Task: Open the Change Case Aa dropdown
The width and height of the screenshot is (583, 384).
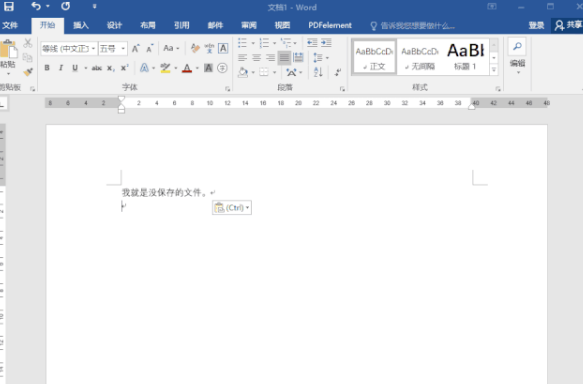Action: (x=171, y=48)
